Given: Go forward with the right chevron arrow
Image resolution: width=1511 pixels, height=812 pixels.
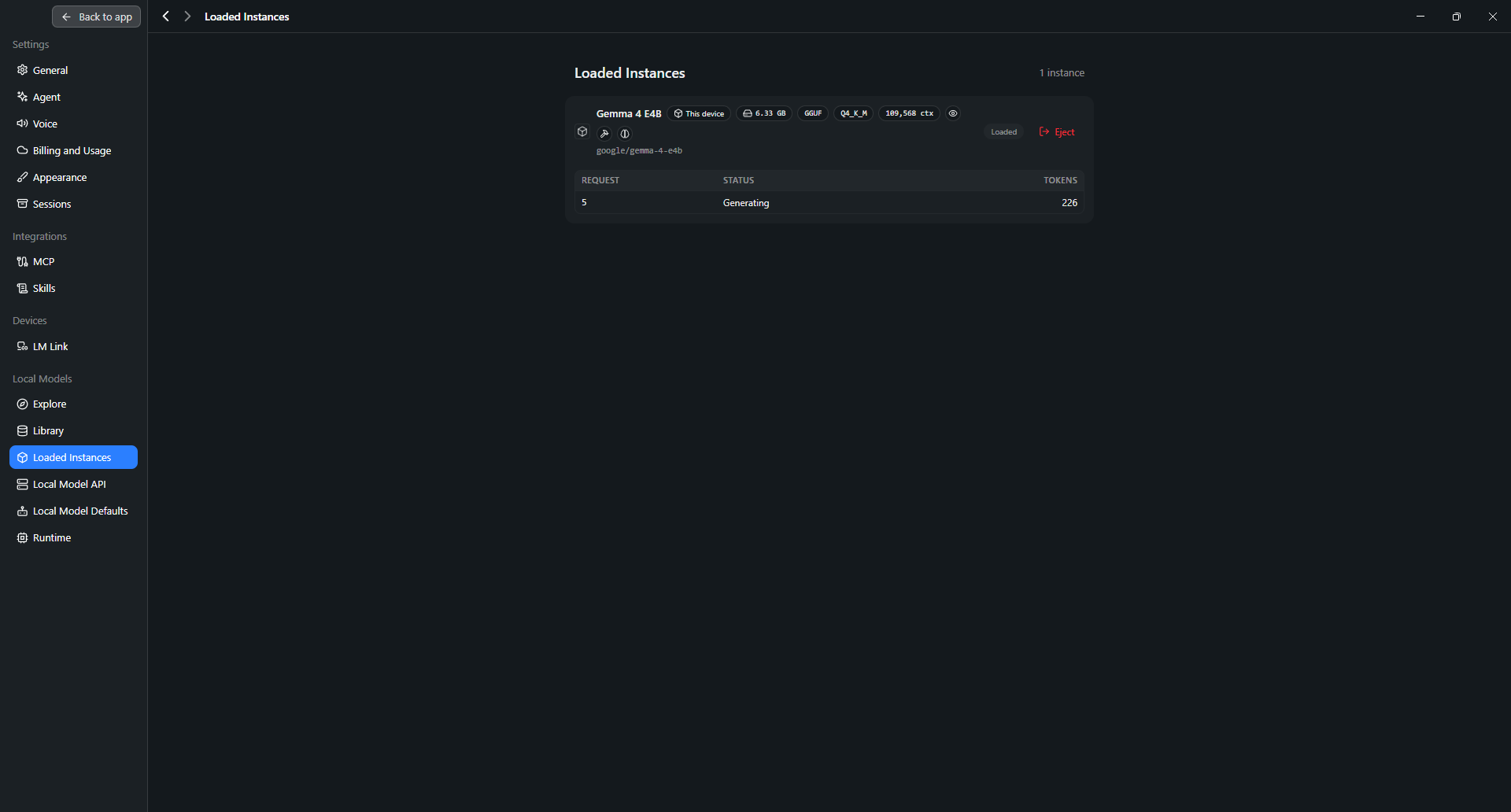Looking at the screenshot, I should point(187,17).
